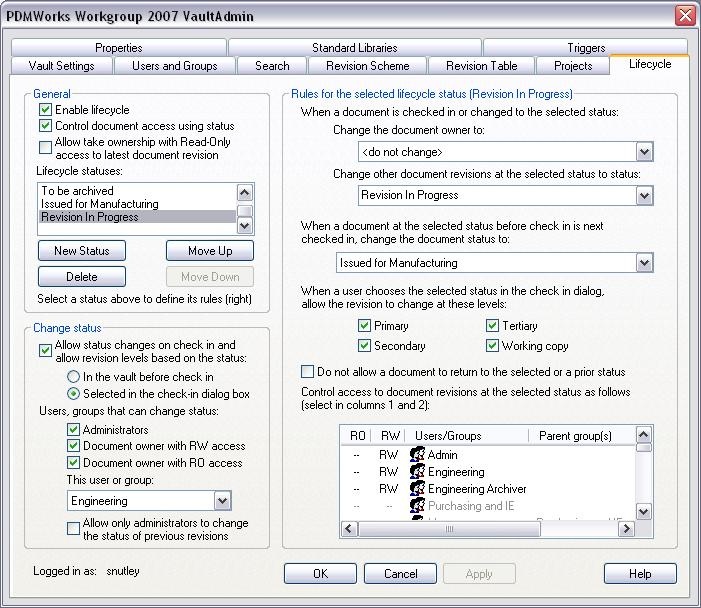Image resolution: width=701 pixels, height=608 pixels.
Task: Open the document owner dropdown
Action: pyautogui.click(x=644, y=152)
